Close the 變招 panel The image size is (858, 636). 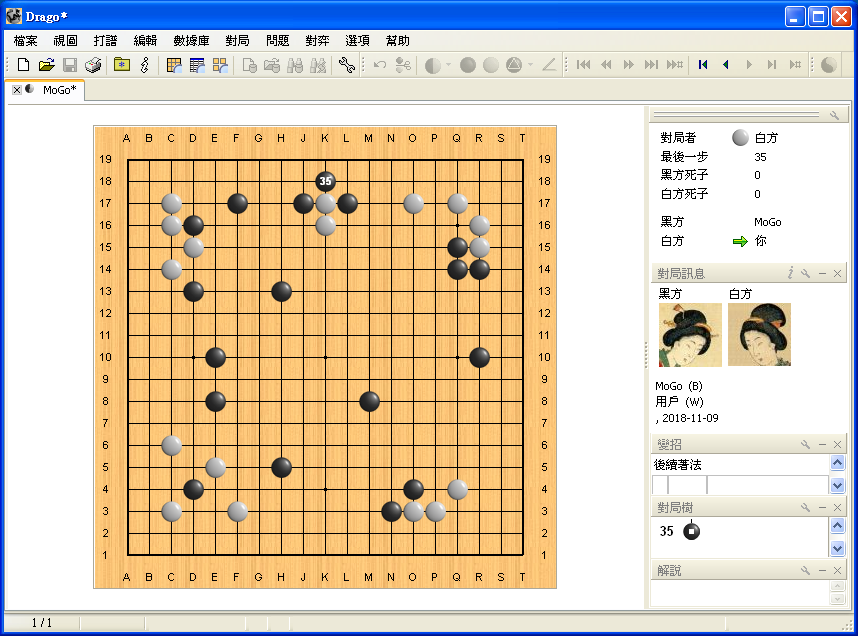(x=837, y=444)
